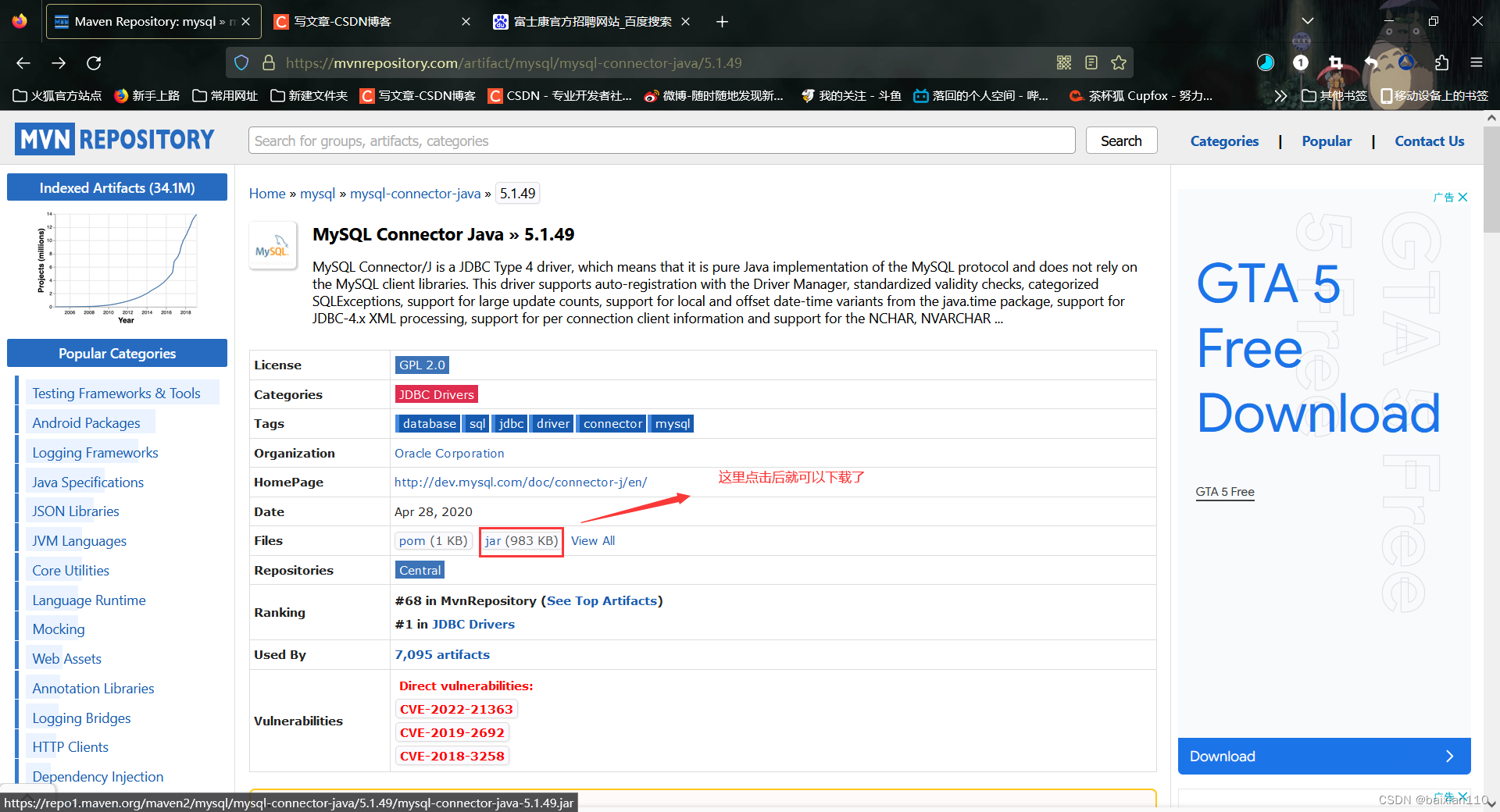Open the tracking protection shield icon
Viewport: 1500px width, 812px height.
pyautogui.click(x=241, y=62)
